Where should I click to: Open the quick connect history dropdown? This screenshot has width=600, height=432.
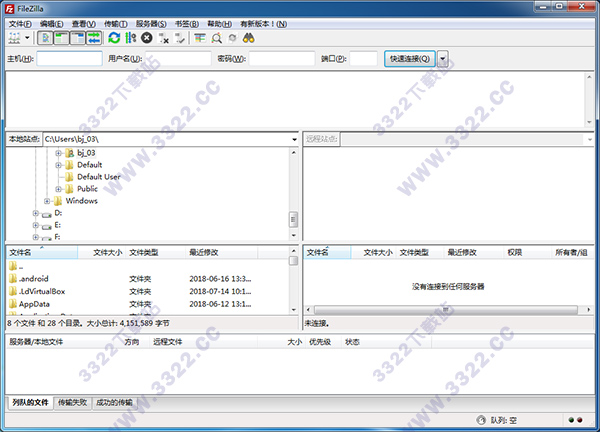[443, 59]
